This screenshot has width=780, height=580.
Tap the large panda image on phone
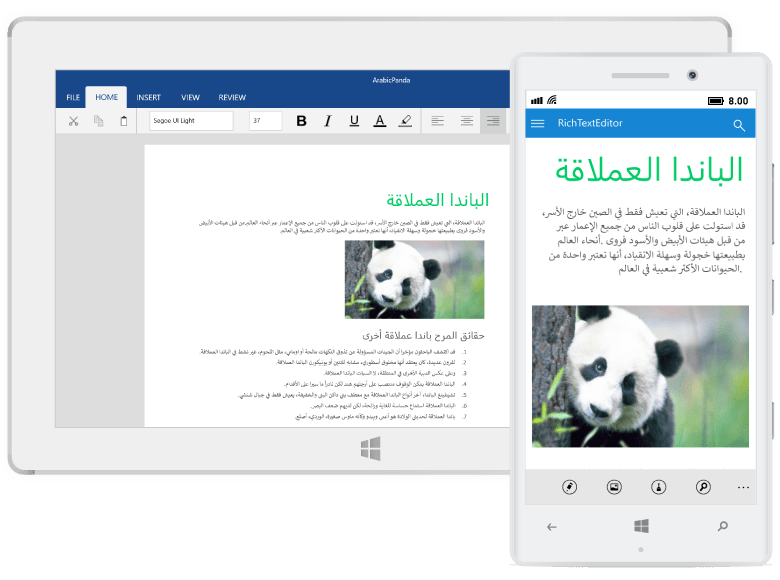point(640,376)
